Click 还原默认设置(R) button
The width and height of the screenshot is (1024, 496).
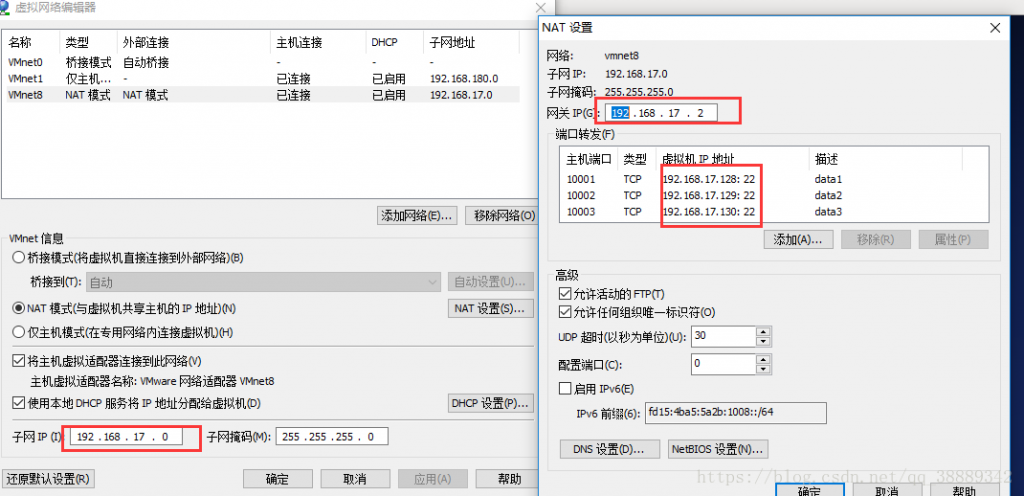tap(48, 479)
